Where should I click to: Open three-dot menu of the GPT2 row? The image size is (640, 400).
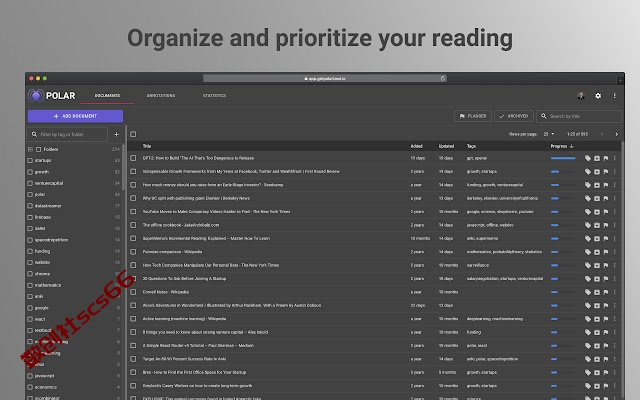coord(615,158)
